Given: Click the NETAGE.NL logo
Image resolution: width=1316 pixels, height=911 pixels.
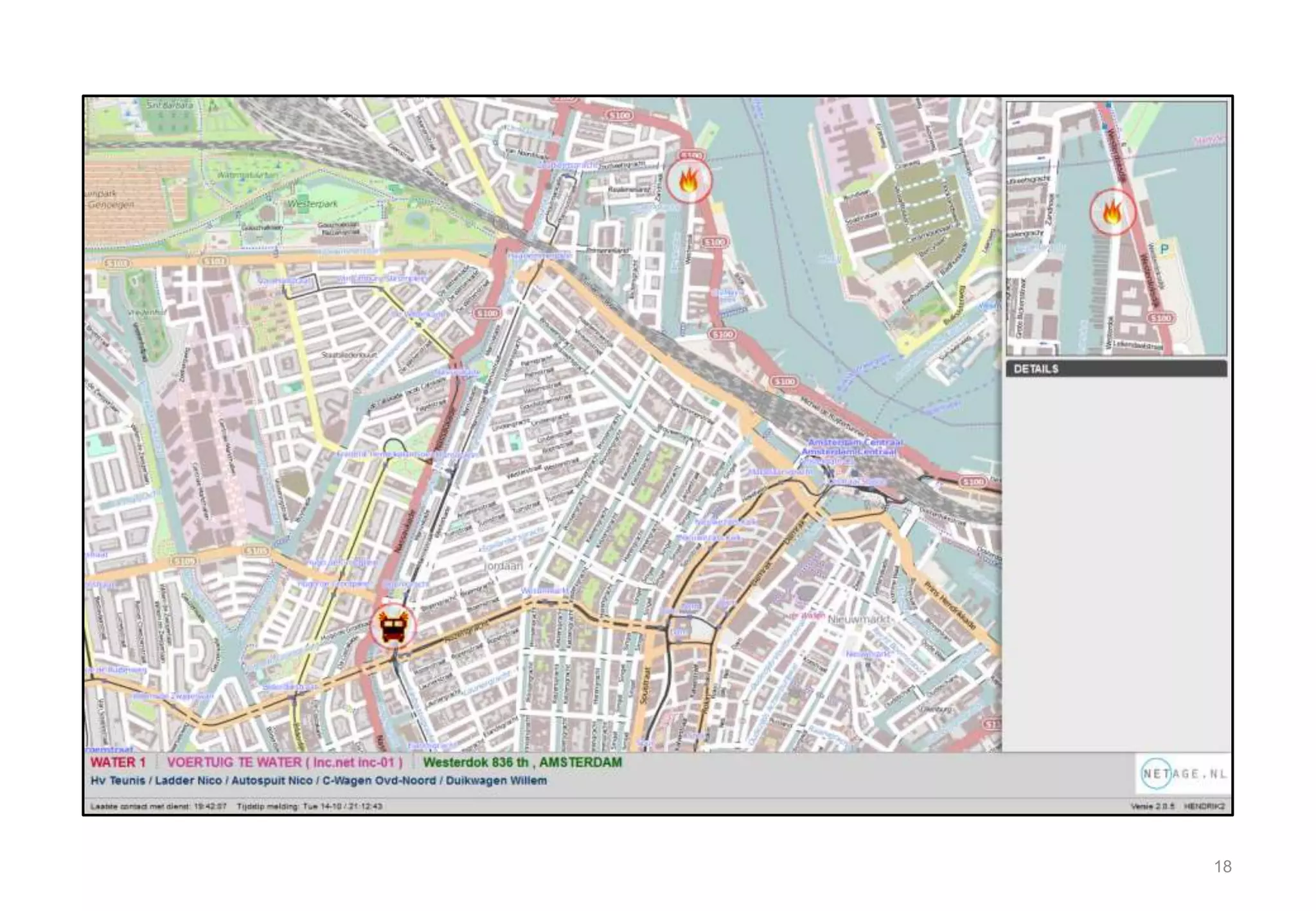Looking at the screenshot, I should [1184, 774].
